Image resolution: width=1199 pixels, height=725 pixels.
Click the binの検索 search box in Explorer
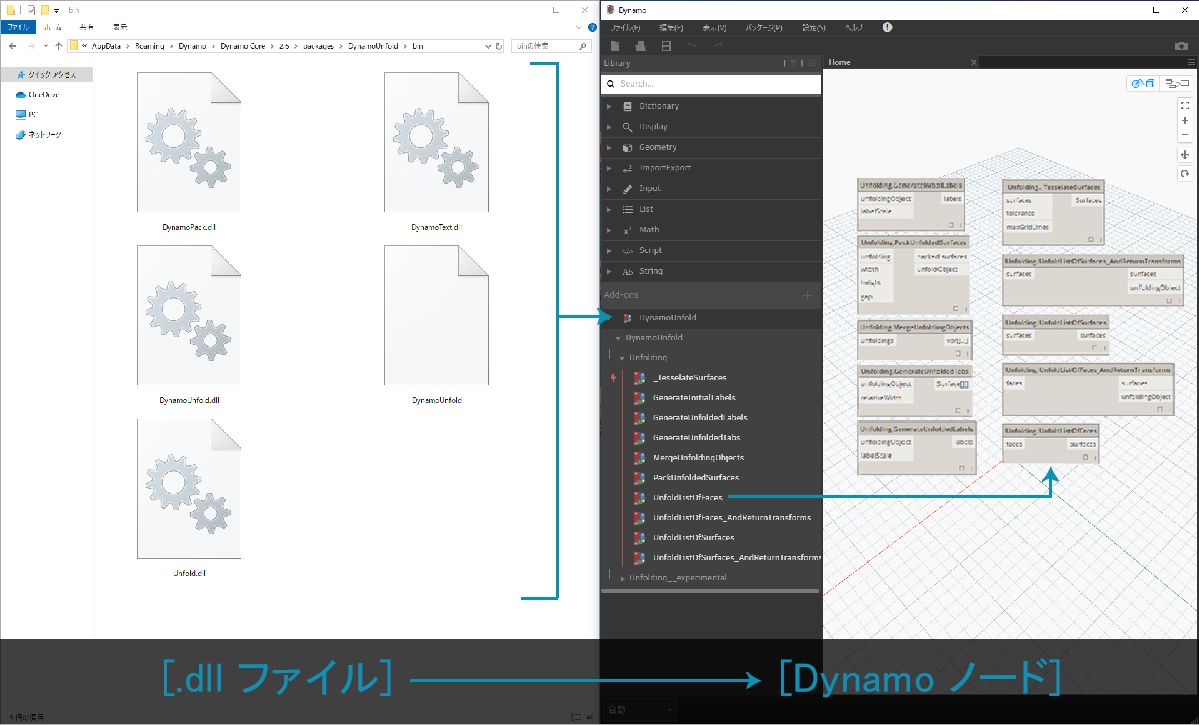(x=551, y=46)
